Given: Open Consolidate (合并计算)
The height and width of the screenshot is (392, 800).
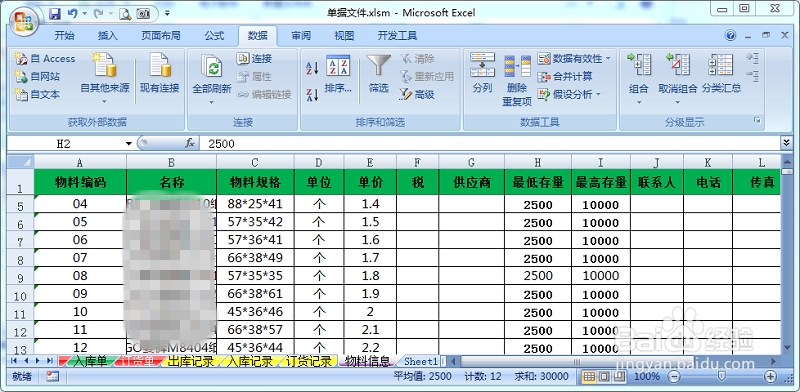Looking at the screenshot, I should click(x=565, y=77).
